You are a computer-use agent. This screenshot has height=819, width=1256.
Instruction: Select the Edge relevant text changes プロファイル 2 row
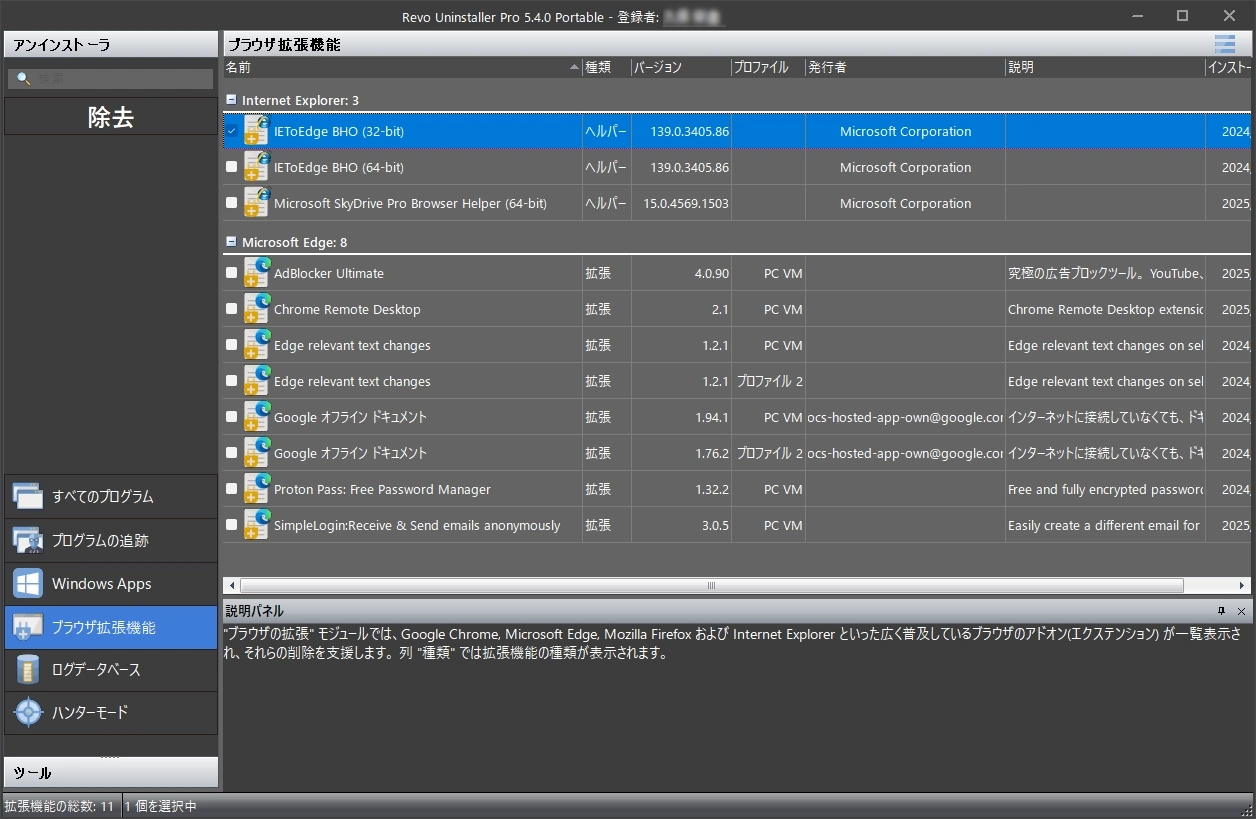click(736, 381)
